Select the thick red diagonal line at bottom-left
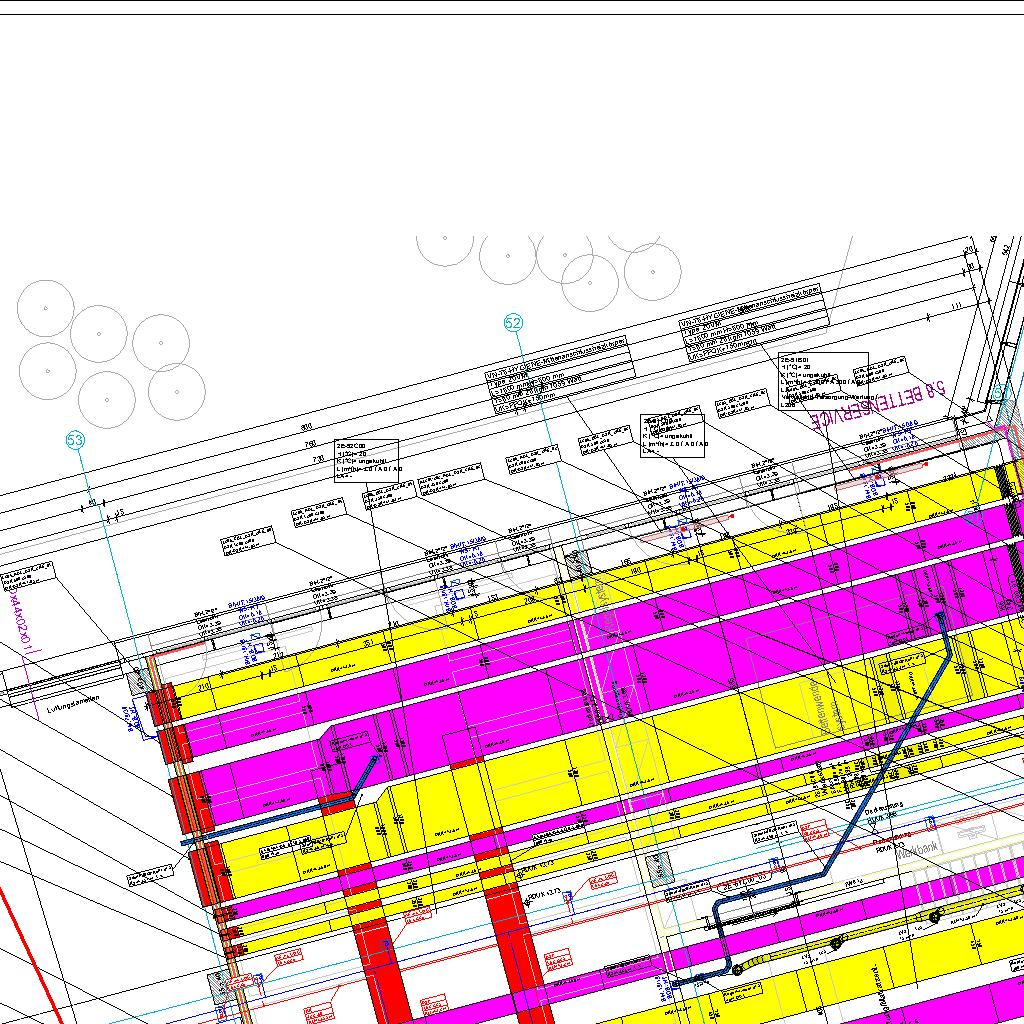Viewport: 1024px width, 1024px height. (x=30, y=940)
